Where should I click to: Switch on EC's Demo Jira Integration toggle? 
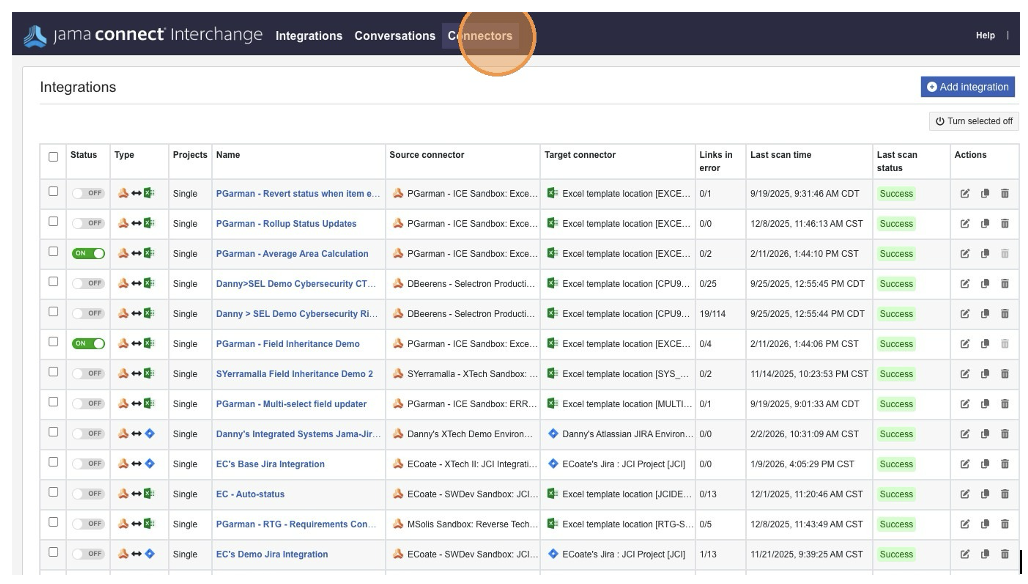(x=89, y=554)
